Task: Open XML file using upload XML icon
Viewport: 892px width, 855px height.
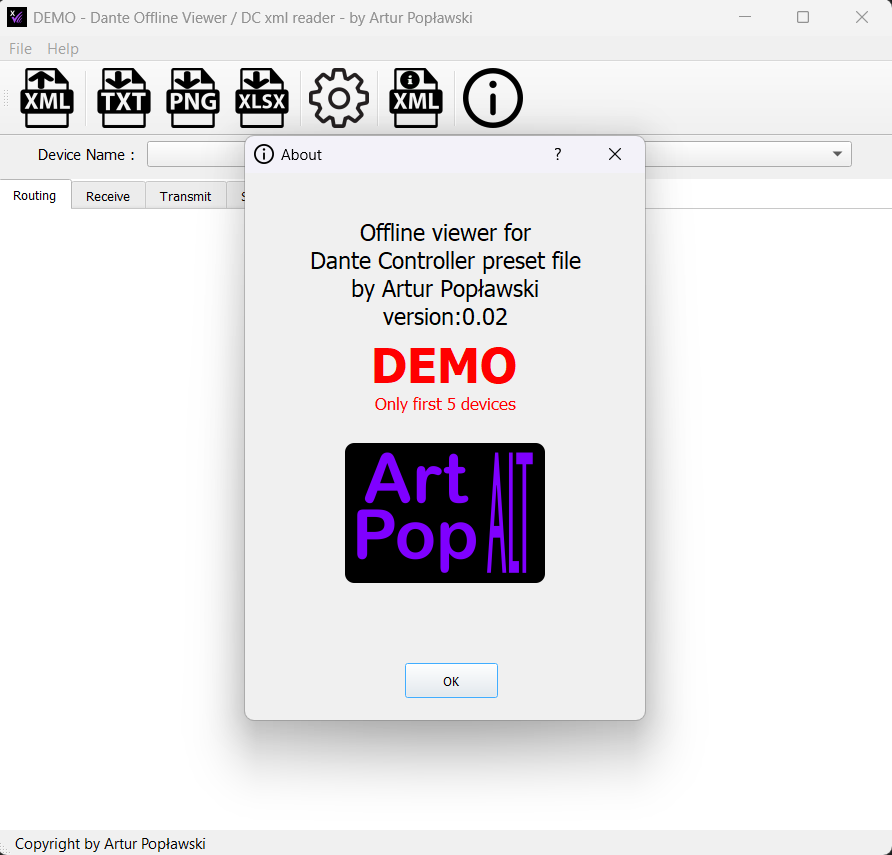Action: coord(47,98)
